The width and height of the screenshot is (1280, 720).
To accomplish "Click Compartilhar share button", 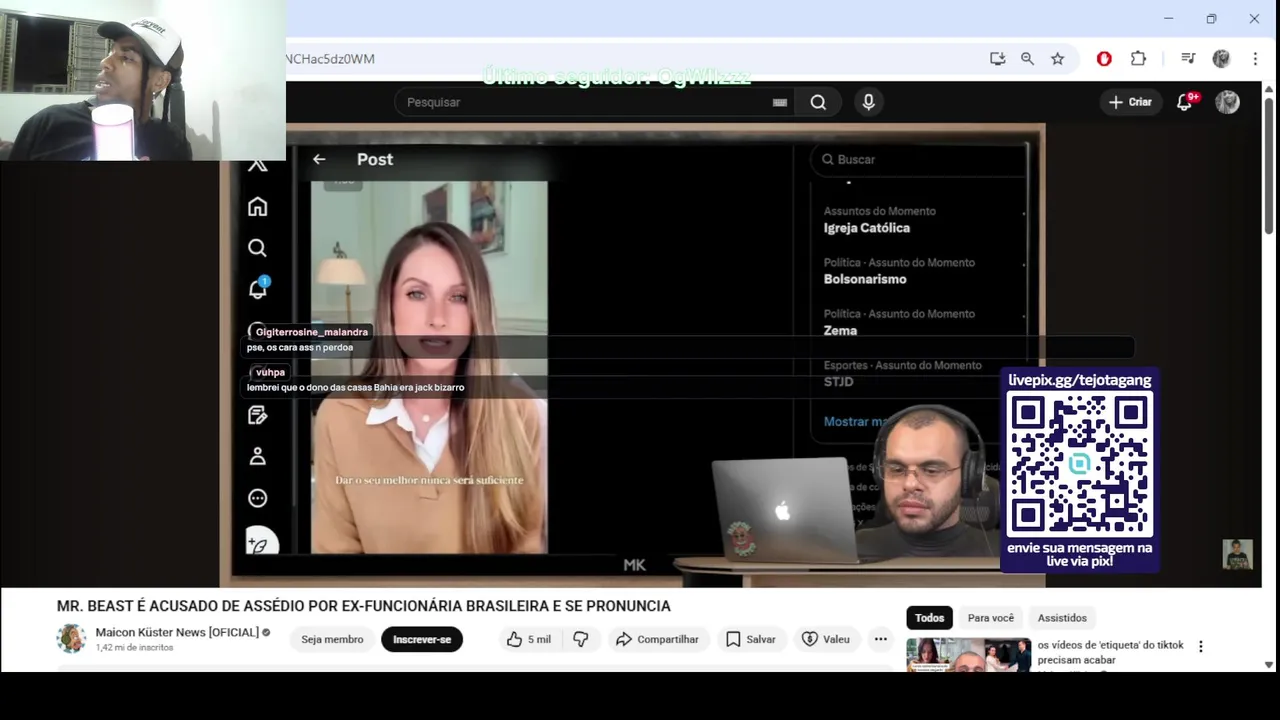I will click(x=658, y=639).
